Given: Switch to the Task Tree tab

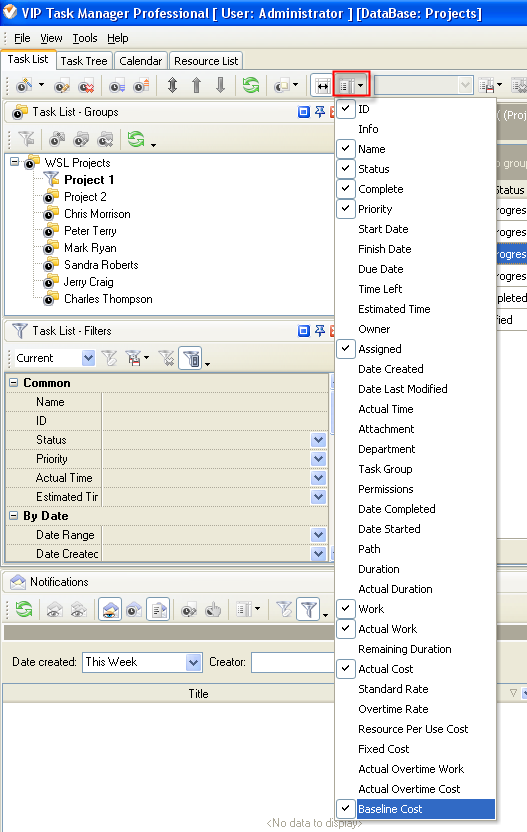Looking at the screenshot, I should point(84,61).
